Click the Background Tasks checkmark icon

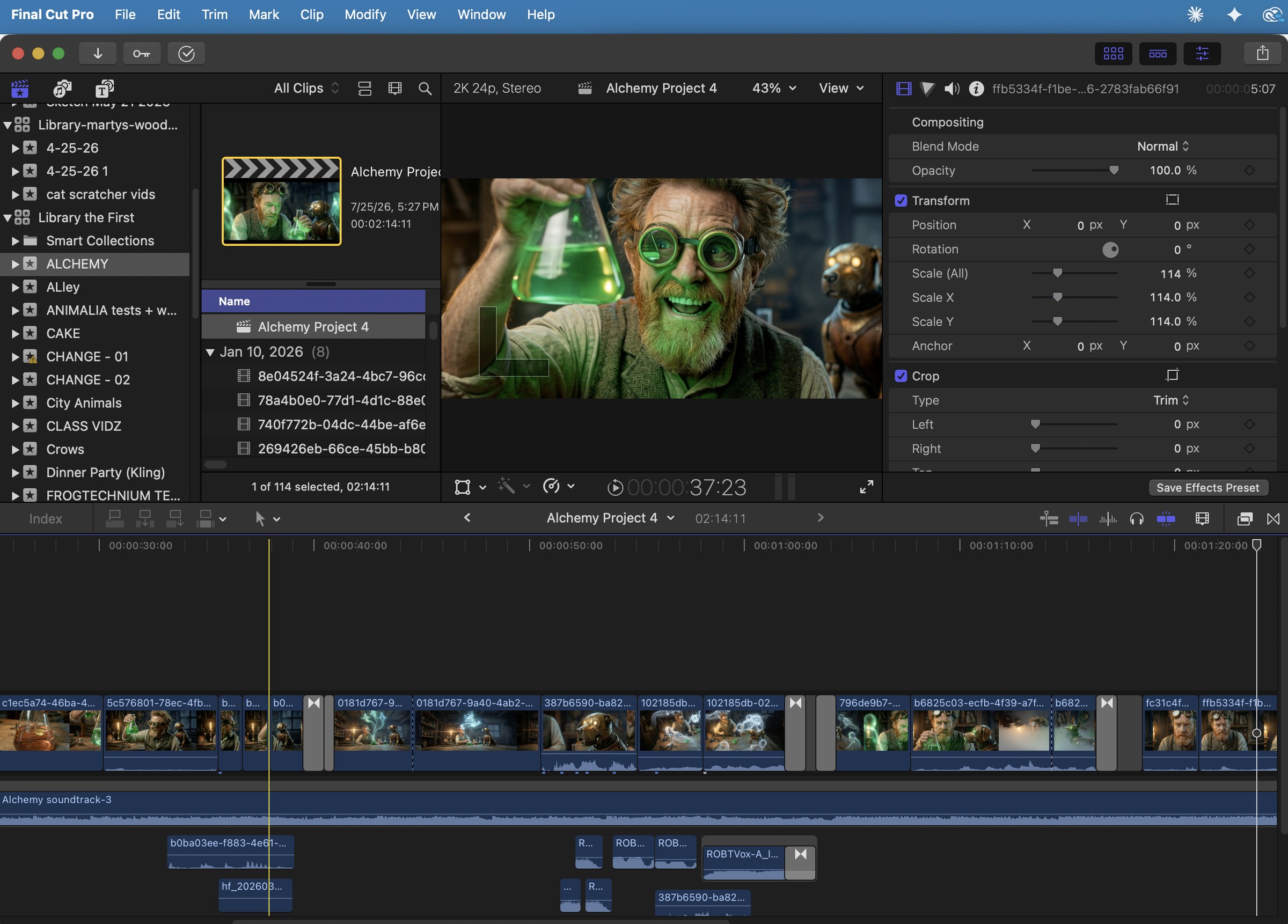tap(186, 53)
